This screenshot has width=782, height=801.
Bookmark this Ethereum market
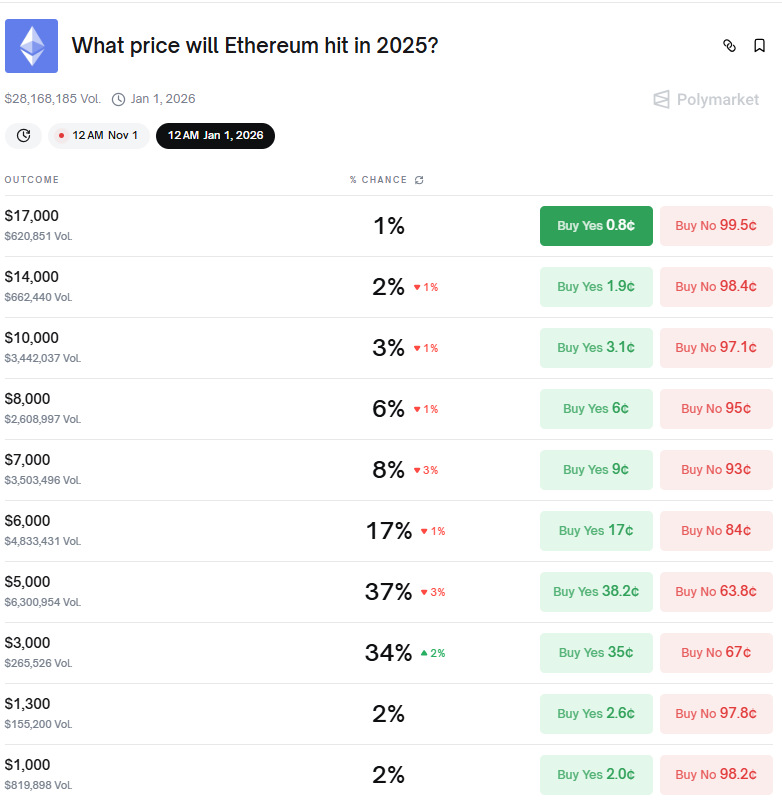pyautogui.click(x=760, y=46)
